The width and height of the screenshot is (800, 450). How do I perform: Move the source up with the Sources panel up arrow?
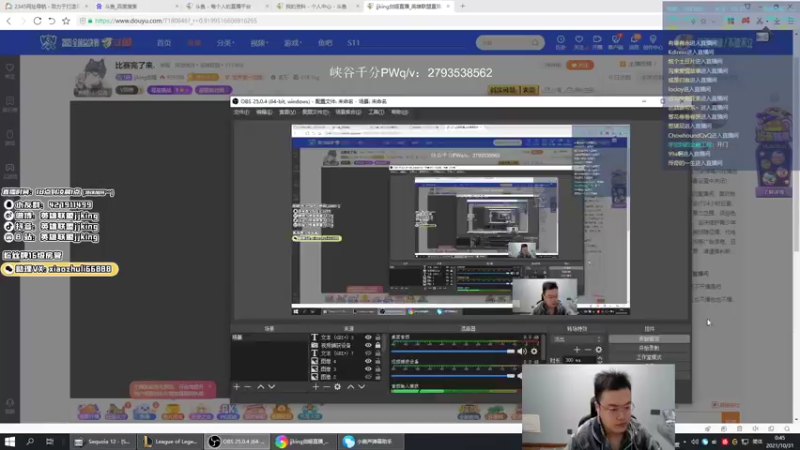pos(351,387)
